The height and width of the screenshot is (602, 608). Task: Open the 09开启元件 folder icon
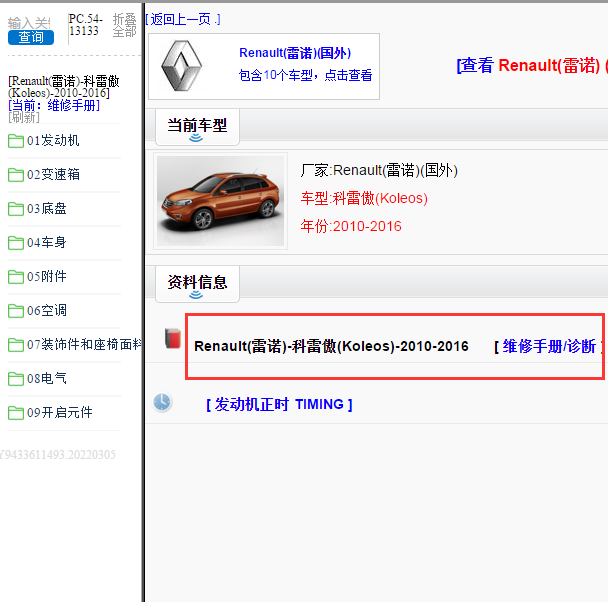(16, 412)
